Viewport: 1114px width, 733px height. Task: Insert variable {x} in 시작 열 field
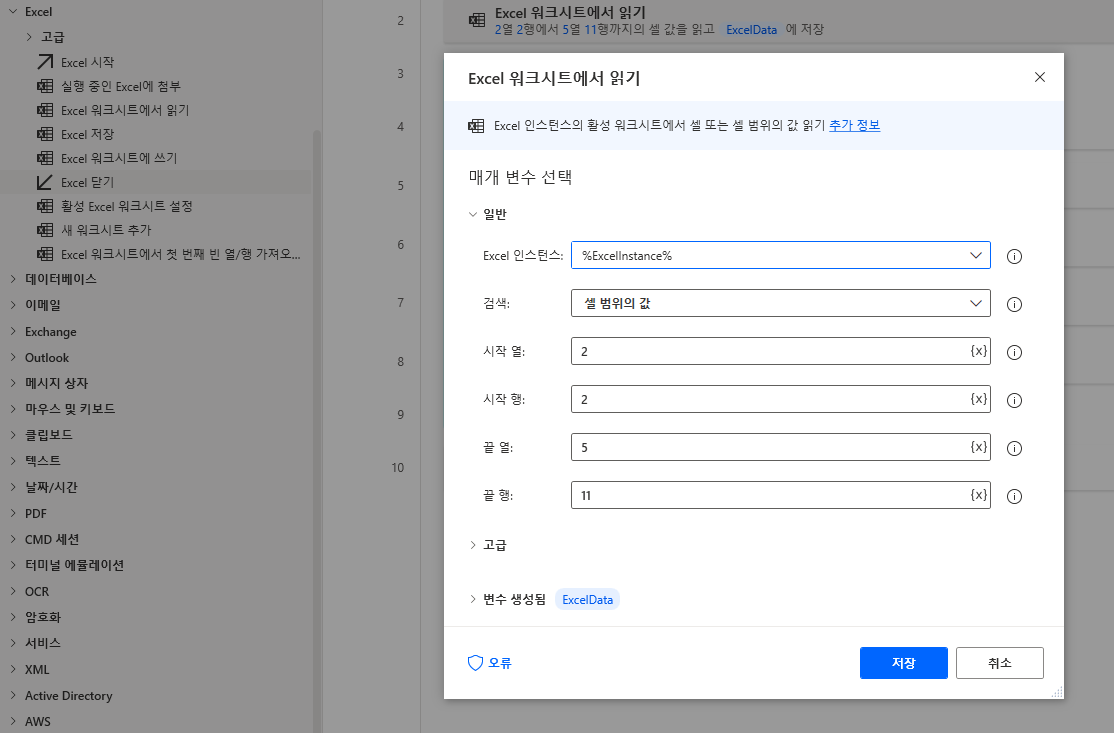click(978, 351)
